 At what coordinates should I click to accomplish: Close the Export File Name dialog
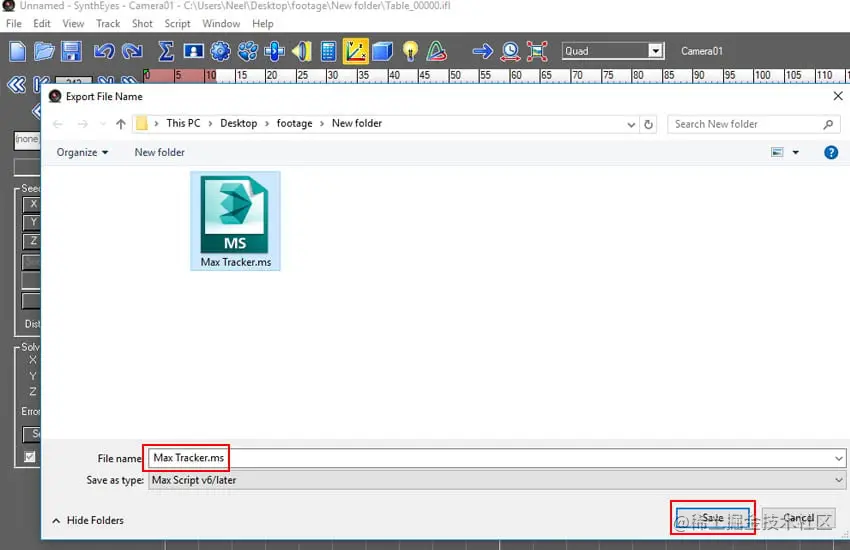point(838,96)
